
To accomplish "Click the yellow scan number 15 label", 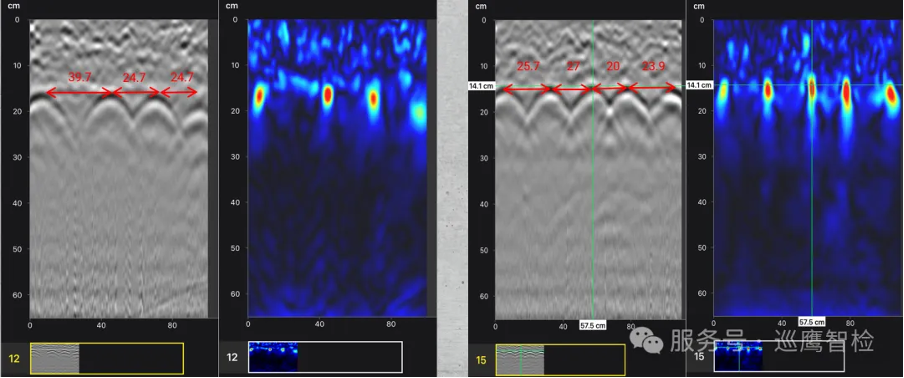I will [x=480, y=361].
